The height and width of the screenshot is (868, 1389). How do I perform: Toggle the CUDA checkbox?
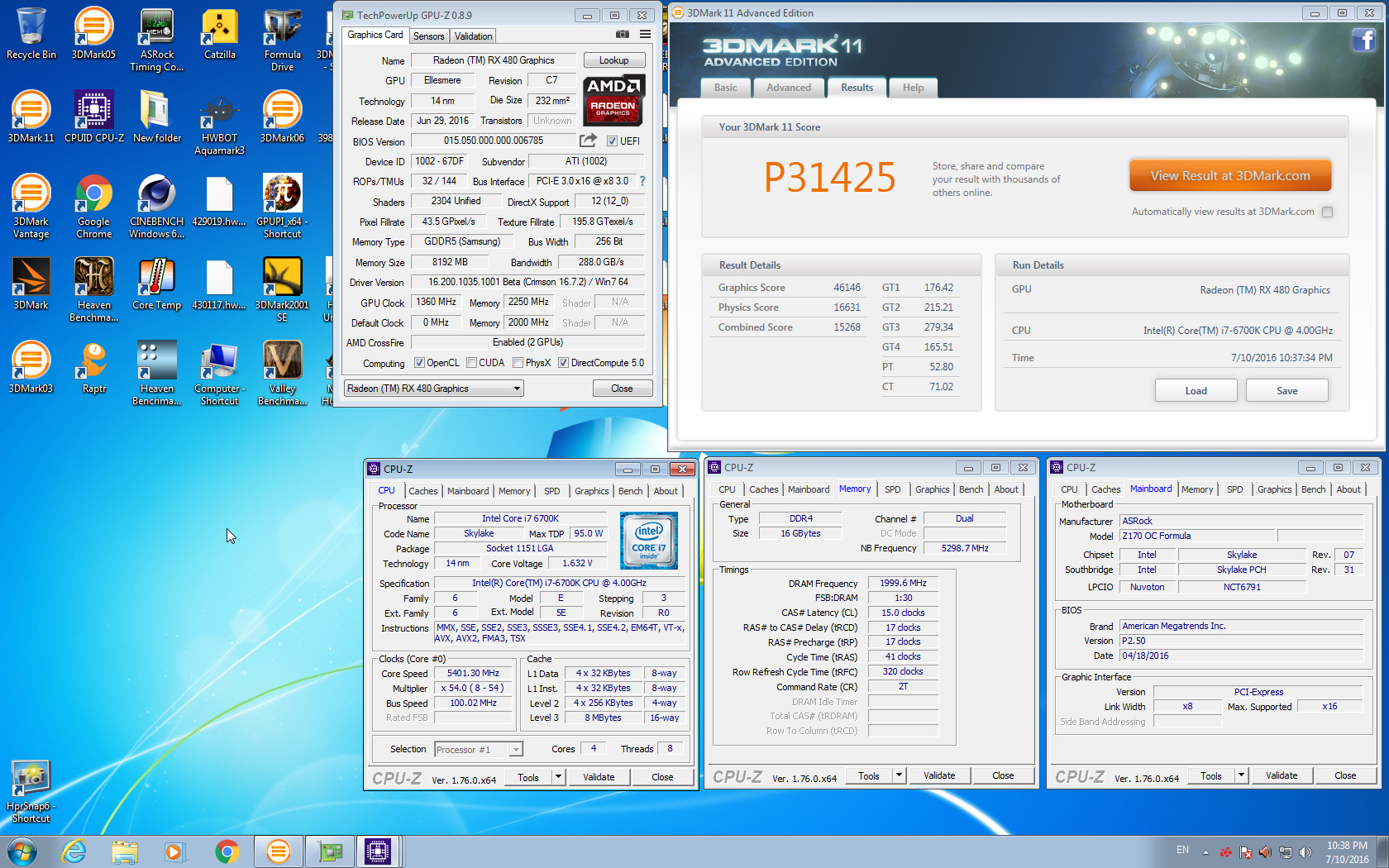pyautogui.click(x=471, y=363)
